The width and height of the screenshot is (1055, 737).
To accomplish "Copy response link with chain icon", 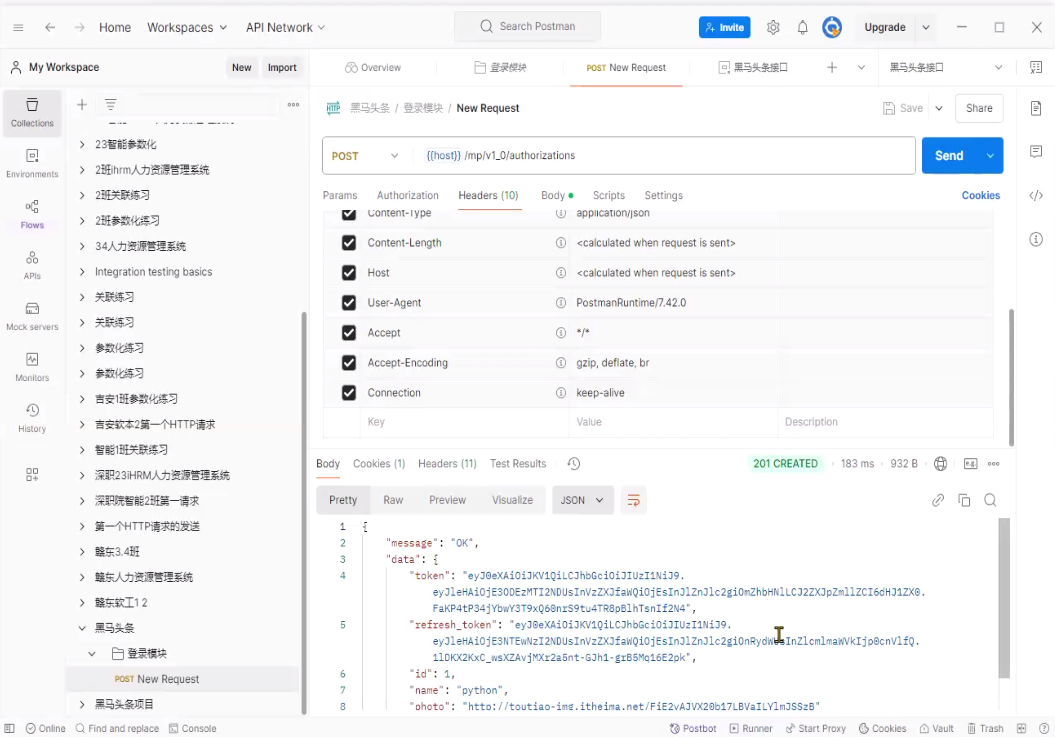I will pos(938,500).
